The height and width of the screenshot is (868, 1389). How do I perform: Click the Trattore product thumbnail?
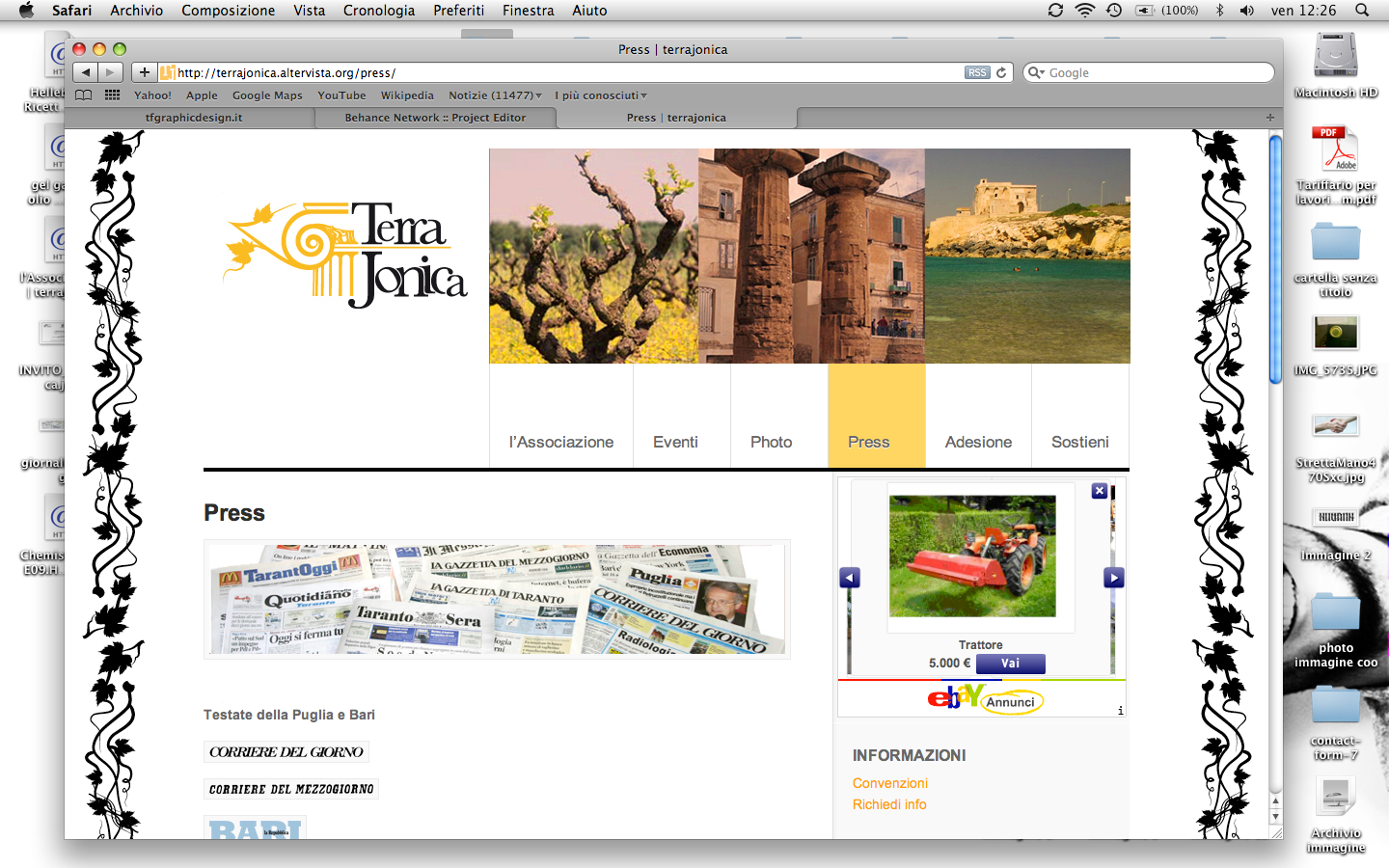pos(972,556)
